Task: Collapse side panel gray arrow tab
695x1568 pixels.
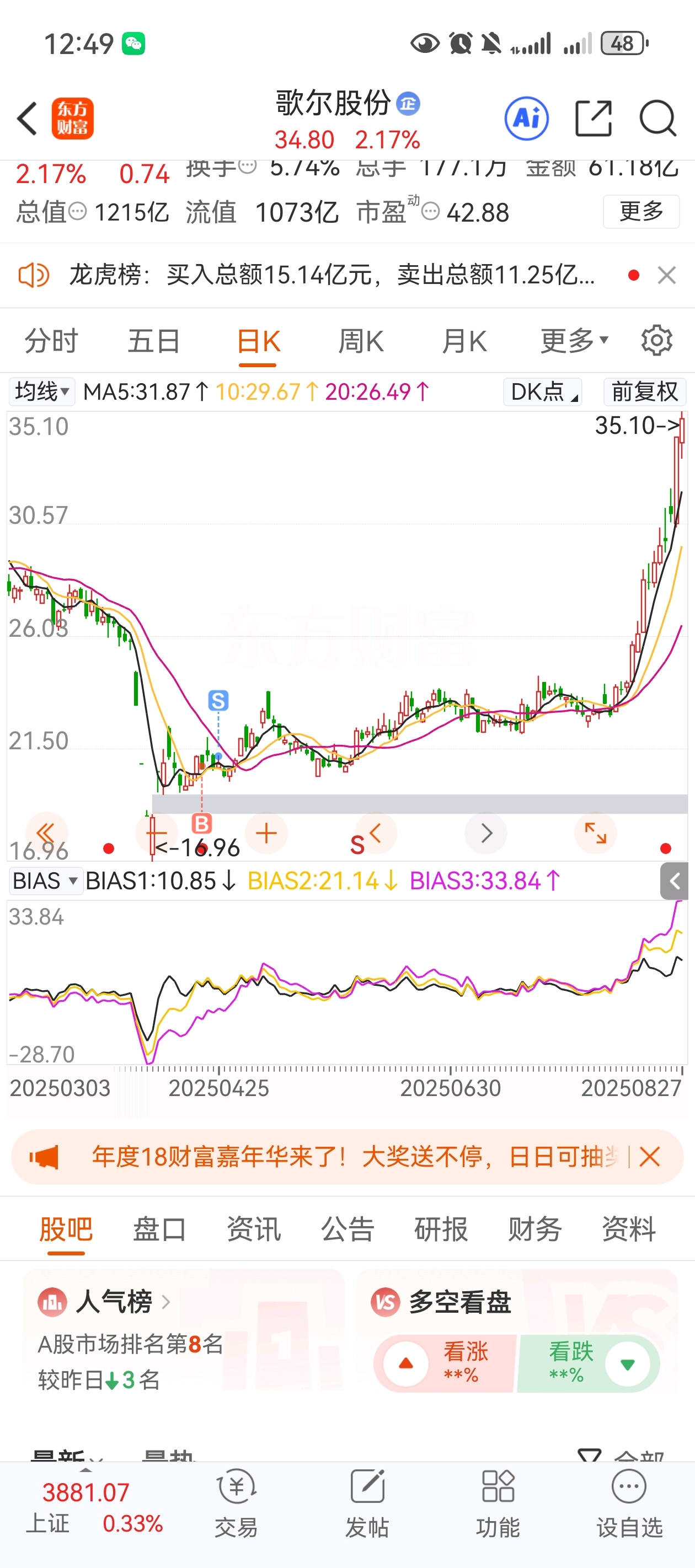Action: point(674,881)
